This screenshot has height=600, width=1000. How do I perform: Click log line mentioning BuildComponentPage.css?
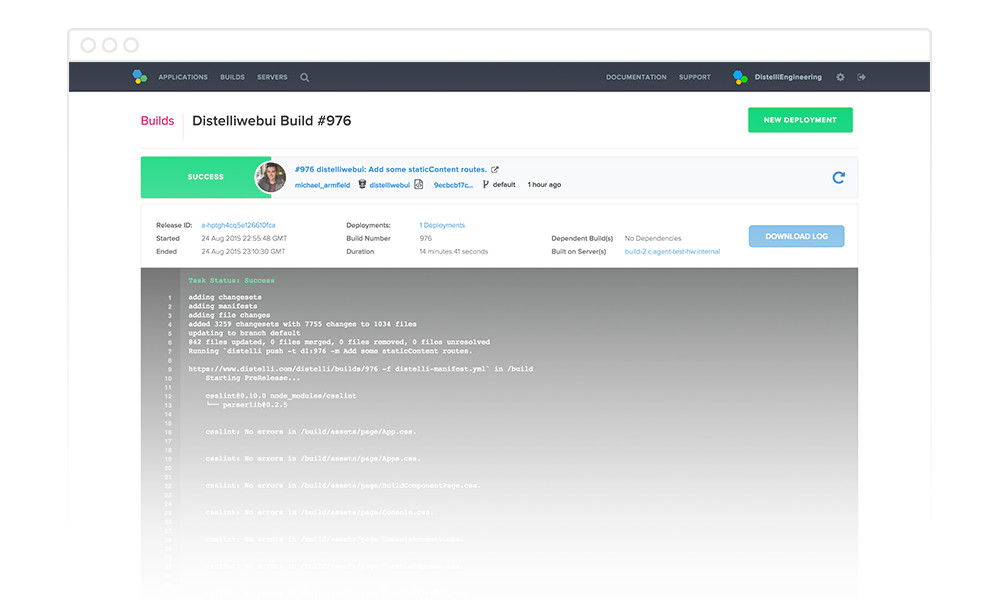pos(343,485)
